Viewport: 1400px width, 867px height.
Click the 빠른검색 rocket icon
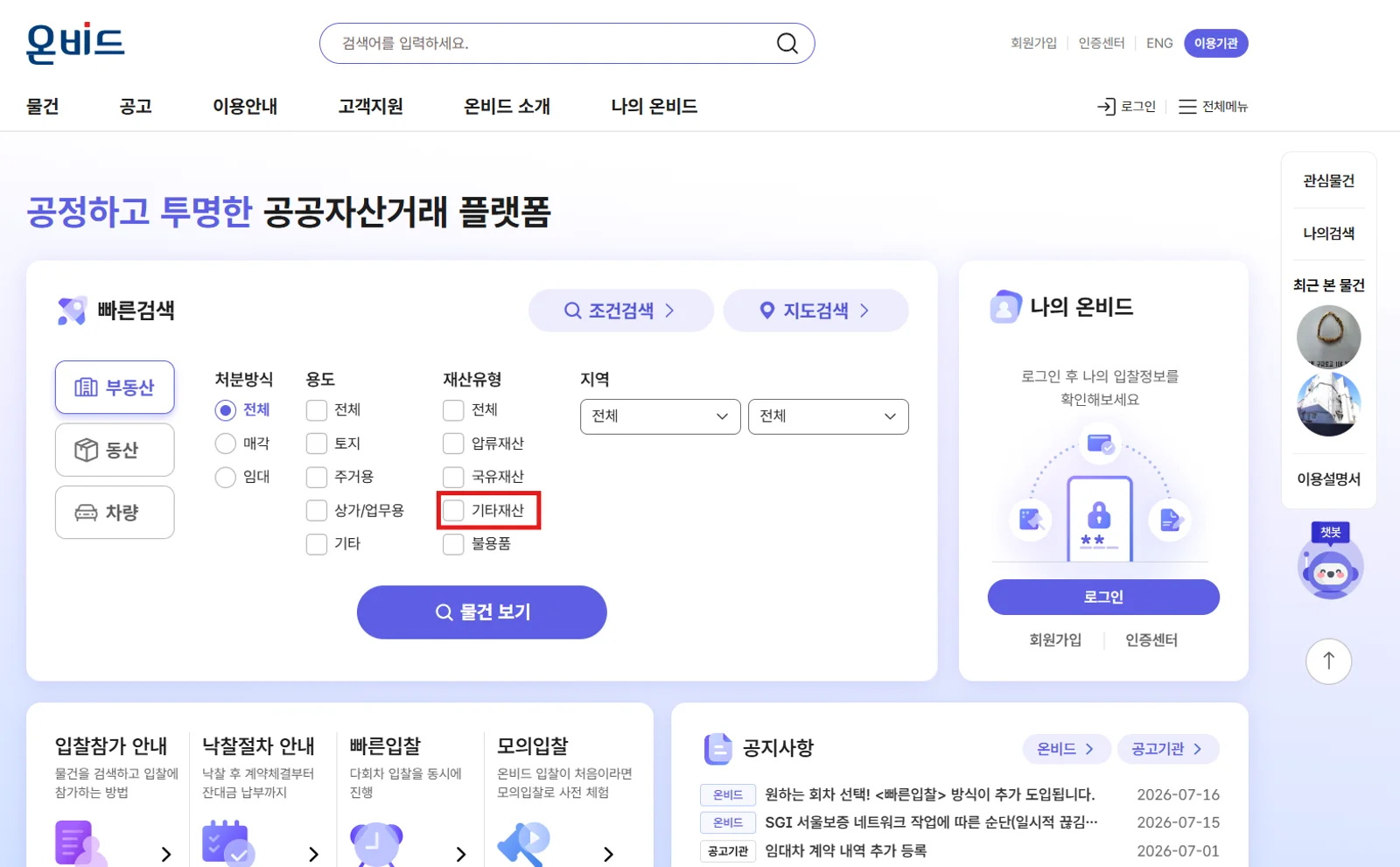[x=72, y=311]
